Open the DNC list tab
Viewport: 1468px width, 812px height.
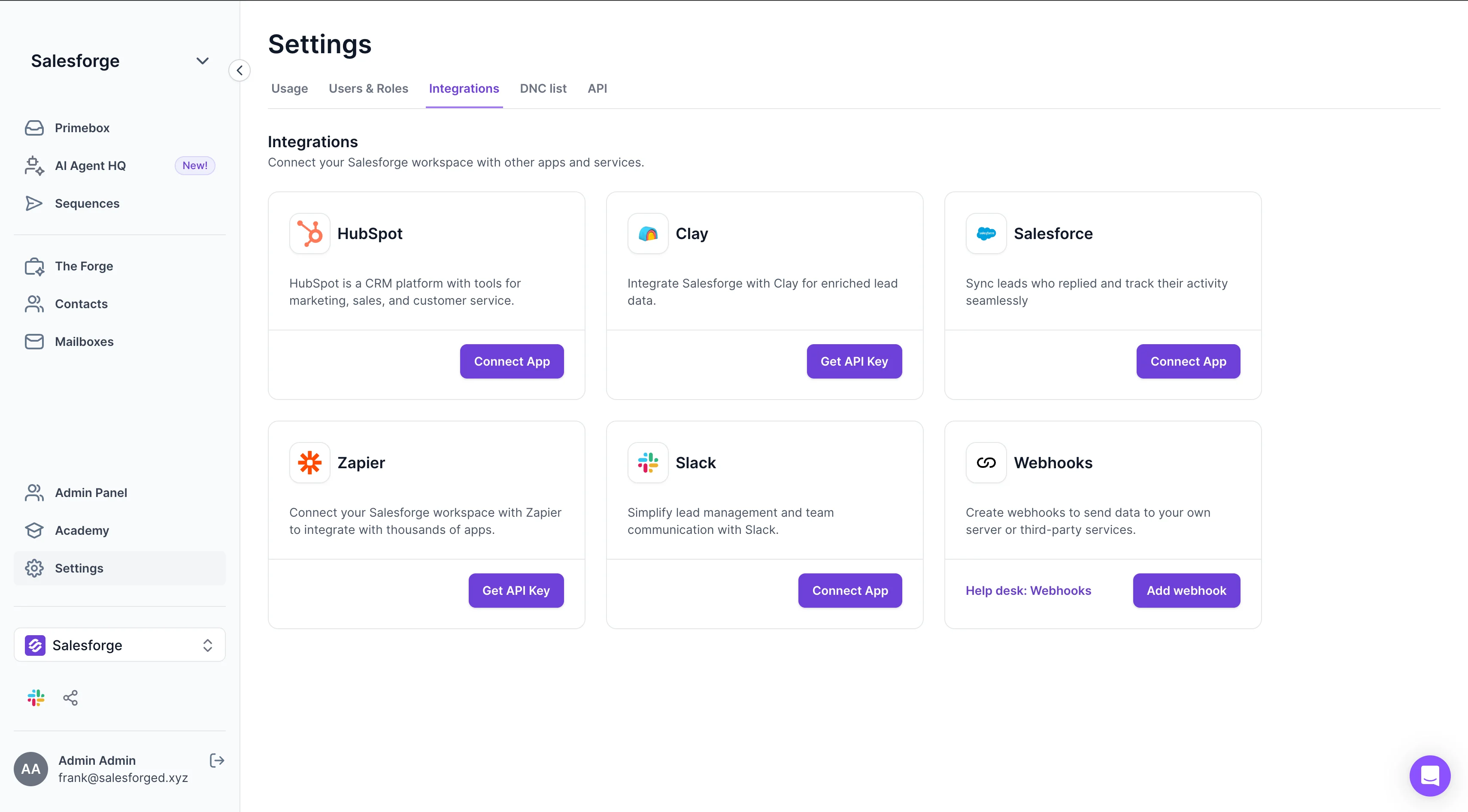coord(543,88)
